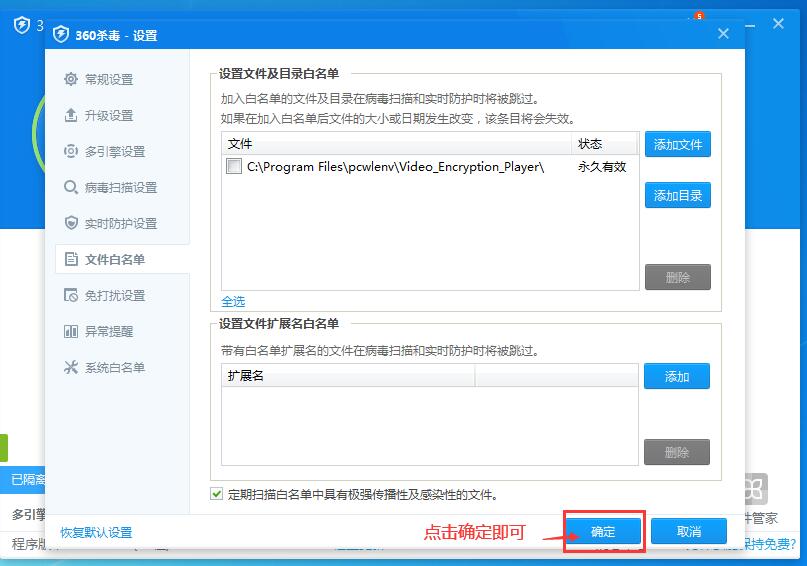Click the document icon beside 文件白名单
807x566 pixels.
(x=71, y=259)
